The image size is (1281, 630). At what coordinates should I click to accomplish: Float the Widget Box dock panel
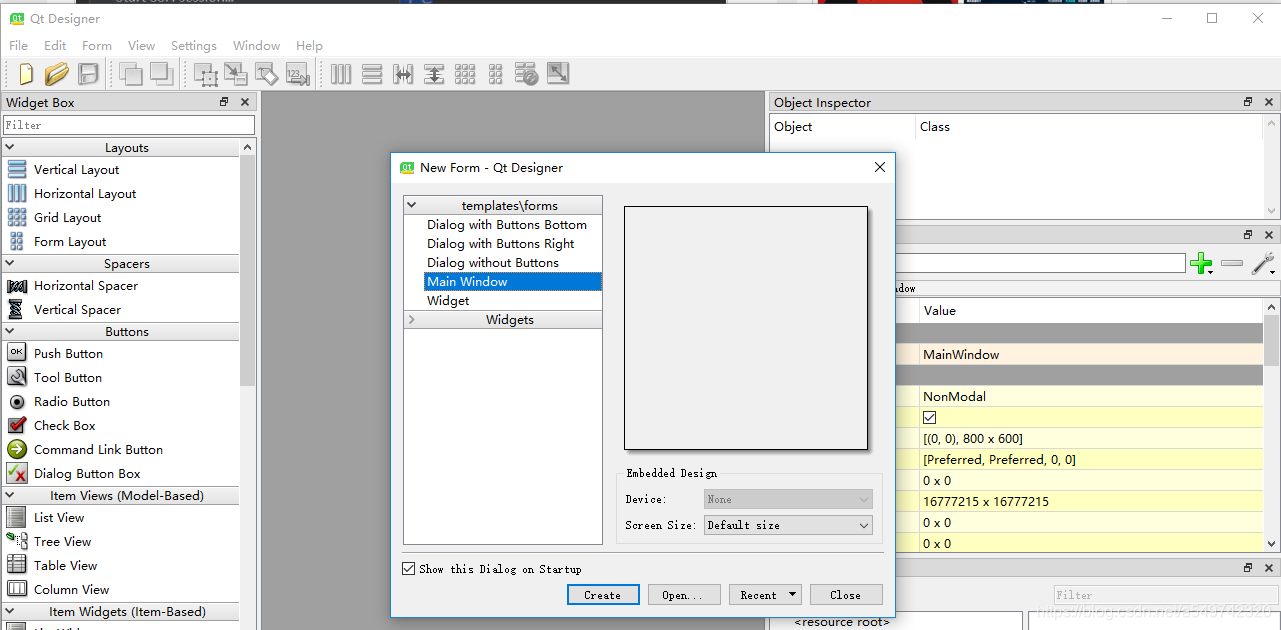tap(225, 102)
